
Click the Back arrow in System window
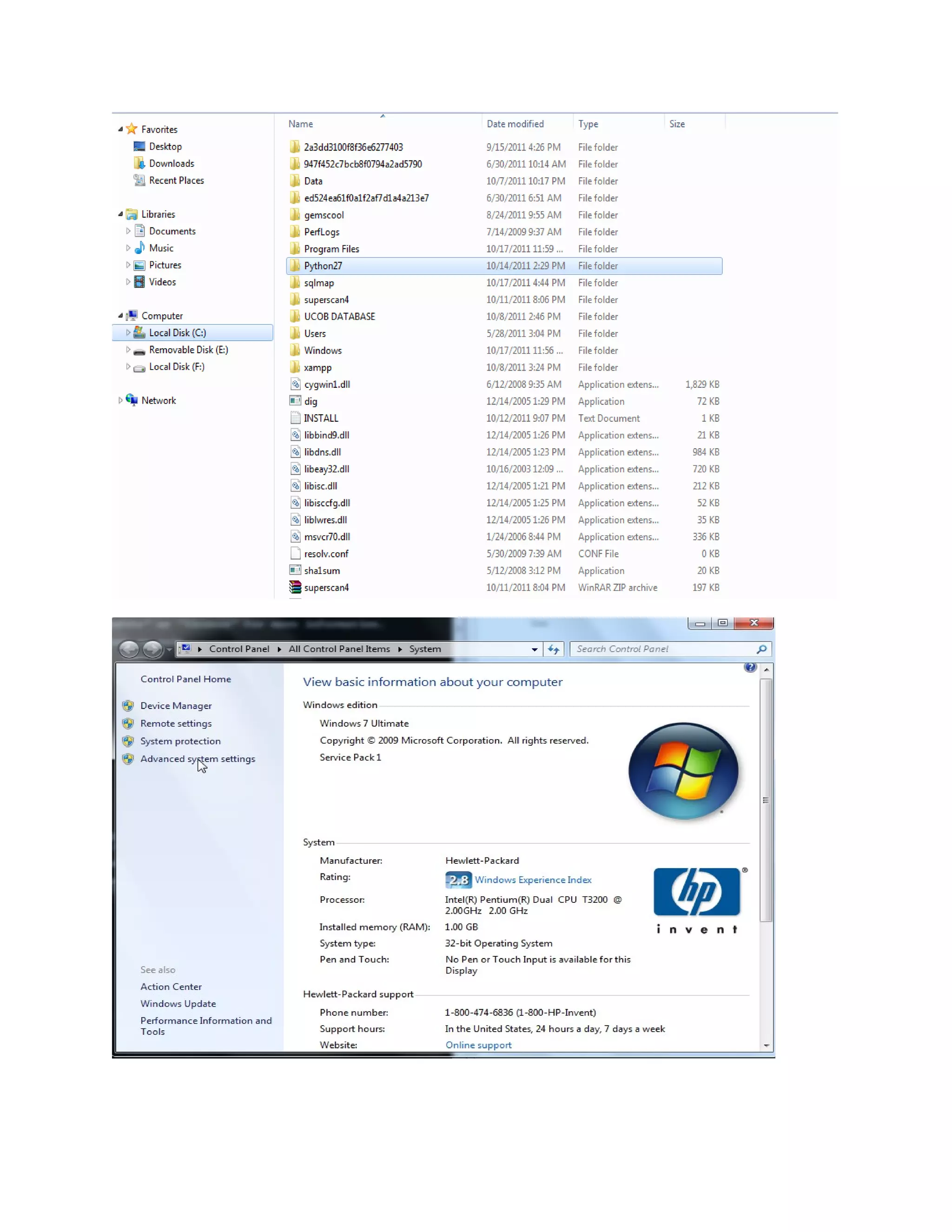point(129,649)
